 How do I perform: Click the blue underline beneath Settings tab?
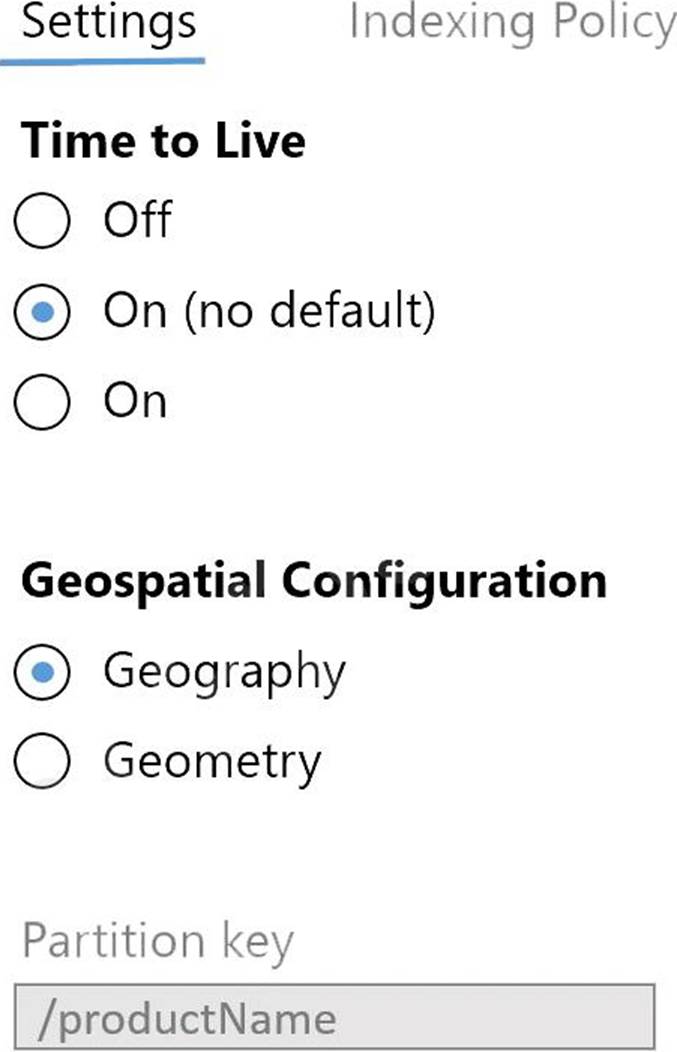103,61
